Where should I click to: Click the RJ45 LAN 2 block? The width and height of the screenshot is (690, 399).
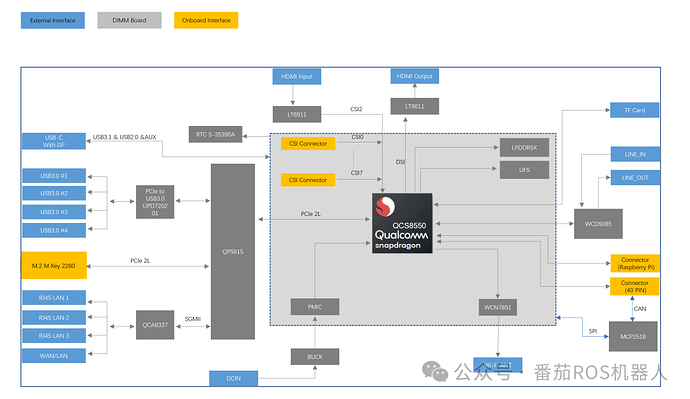pos(54,318)
